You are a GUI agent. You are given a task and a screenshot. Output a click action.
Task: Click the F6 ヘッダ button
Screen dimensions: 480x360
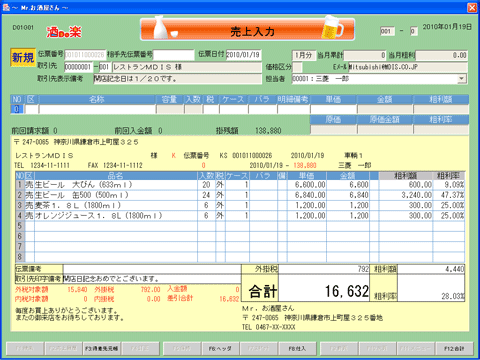220,349
